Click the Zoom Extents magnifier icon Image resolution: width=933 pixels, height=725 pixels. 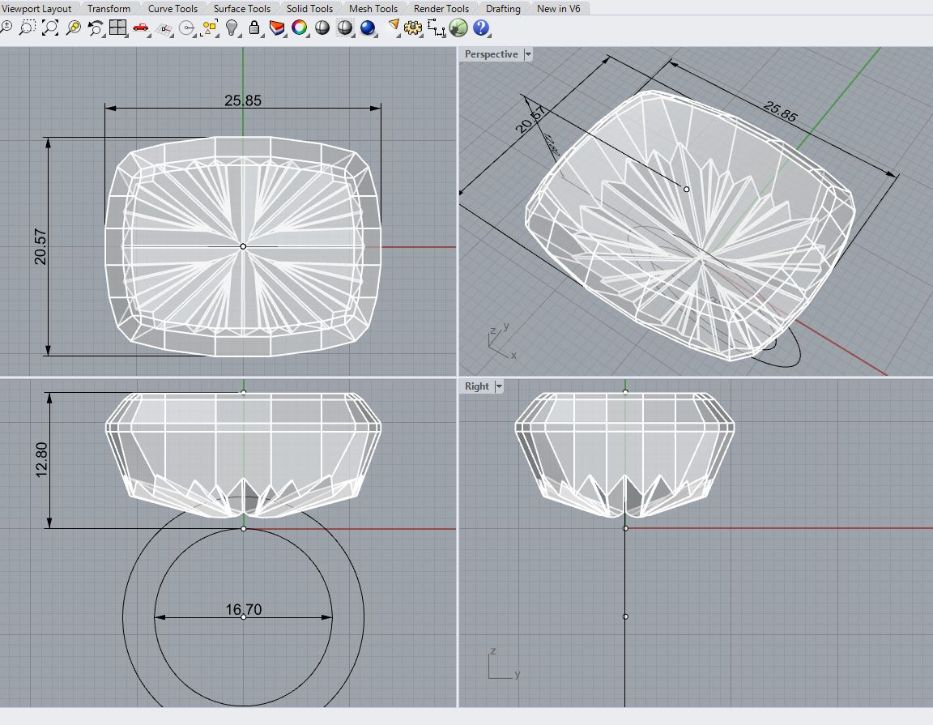pos(50,28)
